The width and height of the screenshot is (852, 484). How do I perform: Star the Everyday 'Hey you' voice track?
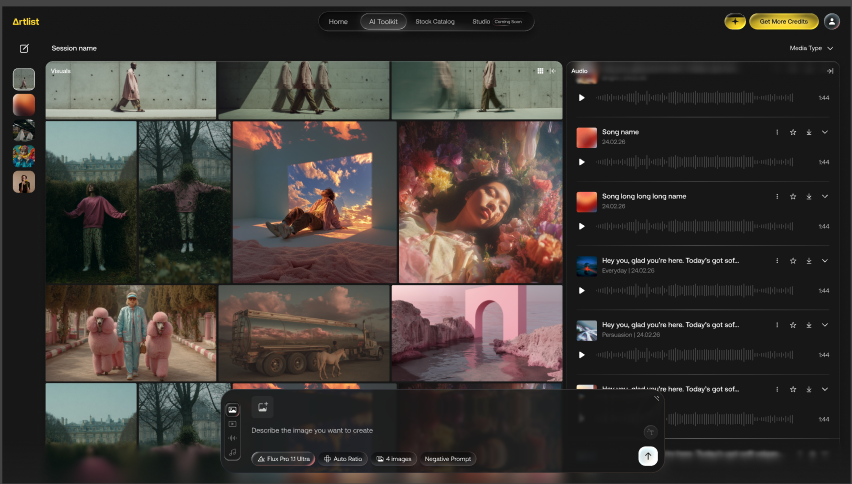[x=793, y=260]
